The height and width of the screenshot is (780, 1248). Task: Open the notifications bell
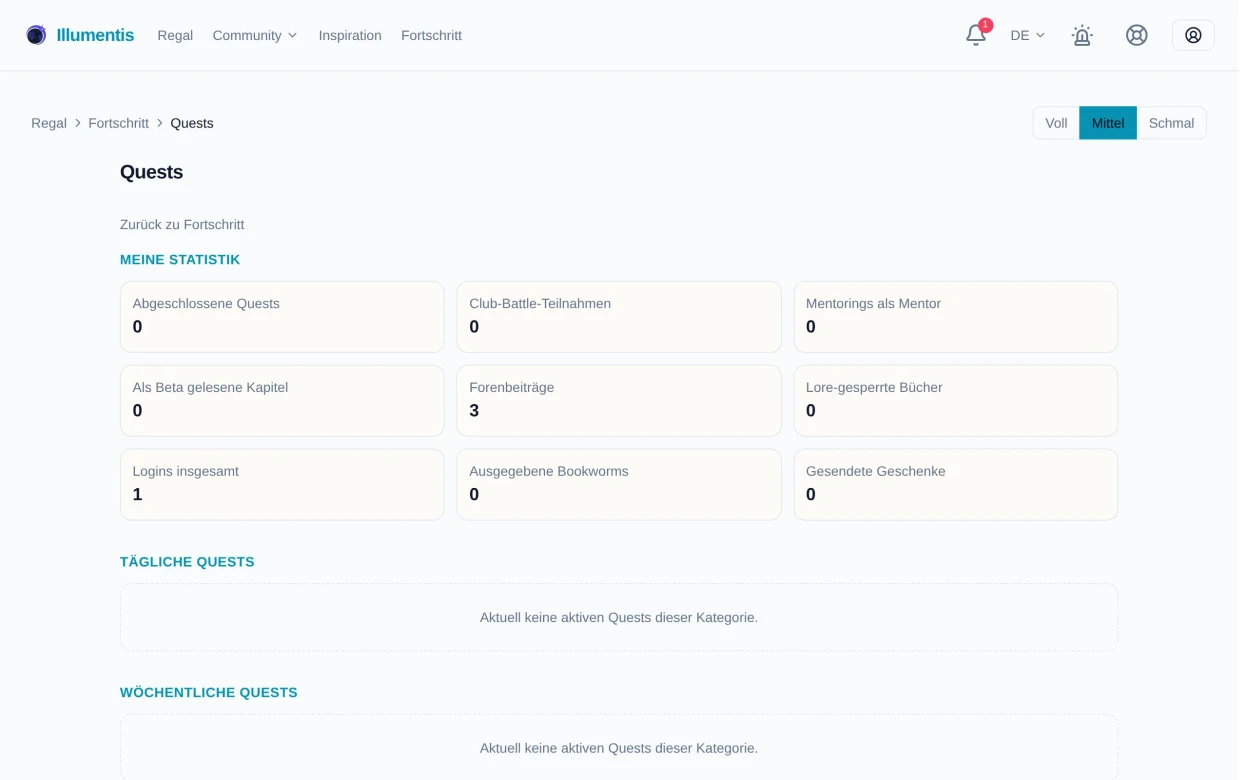coord(976,35)
